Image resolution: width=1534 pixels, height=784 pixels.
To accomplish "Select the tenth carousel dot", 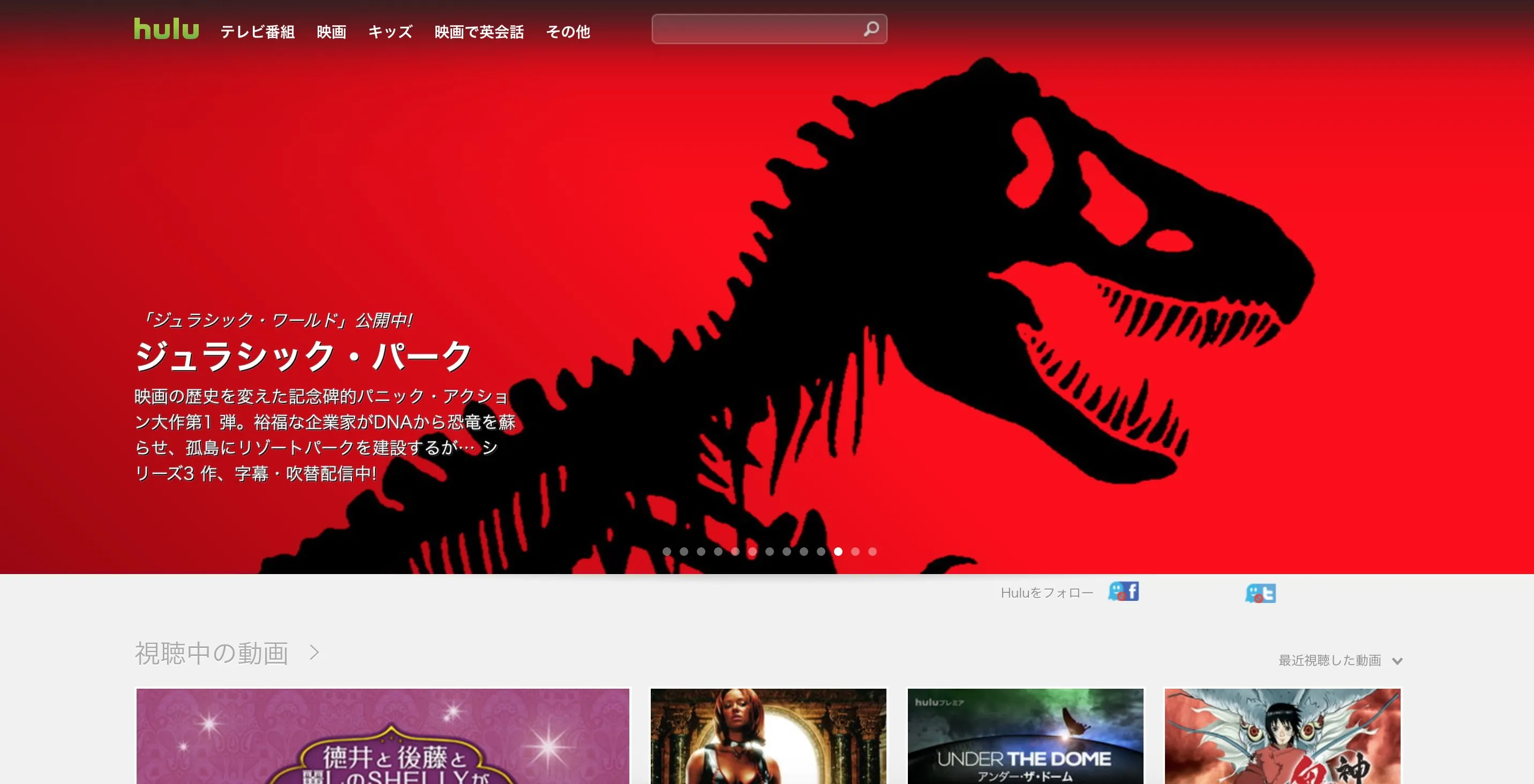I will (821, 552).
